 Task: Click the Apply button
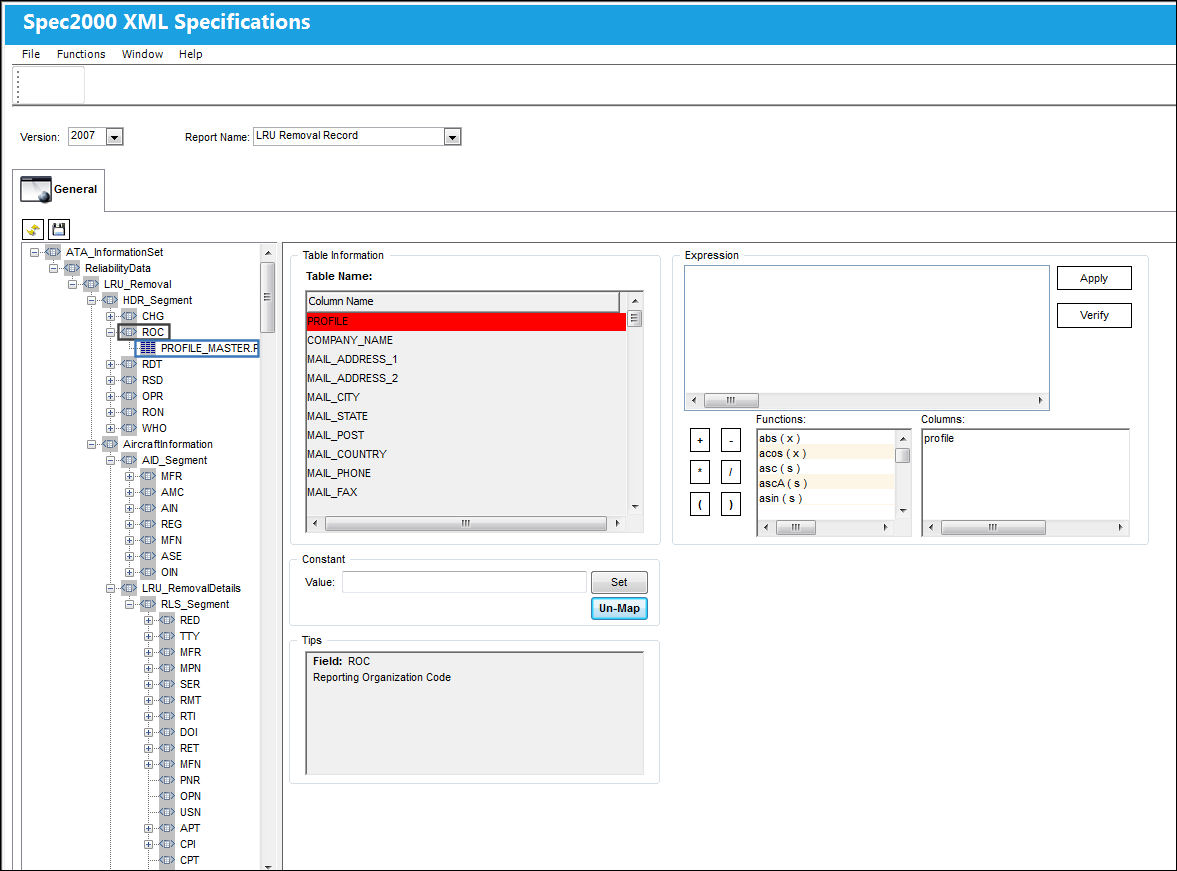tap(1094, 279)
